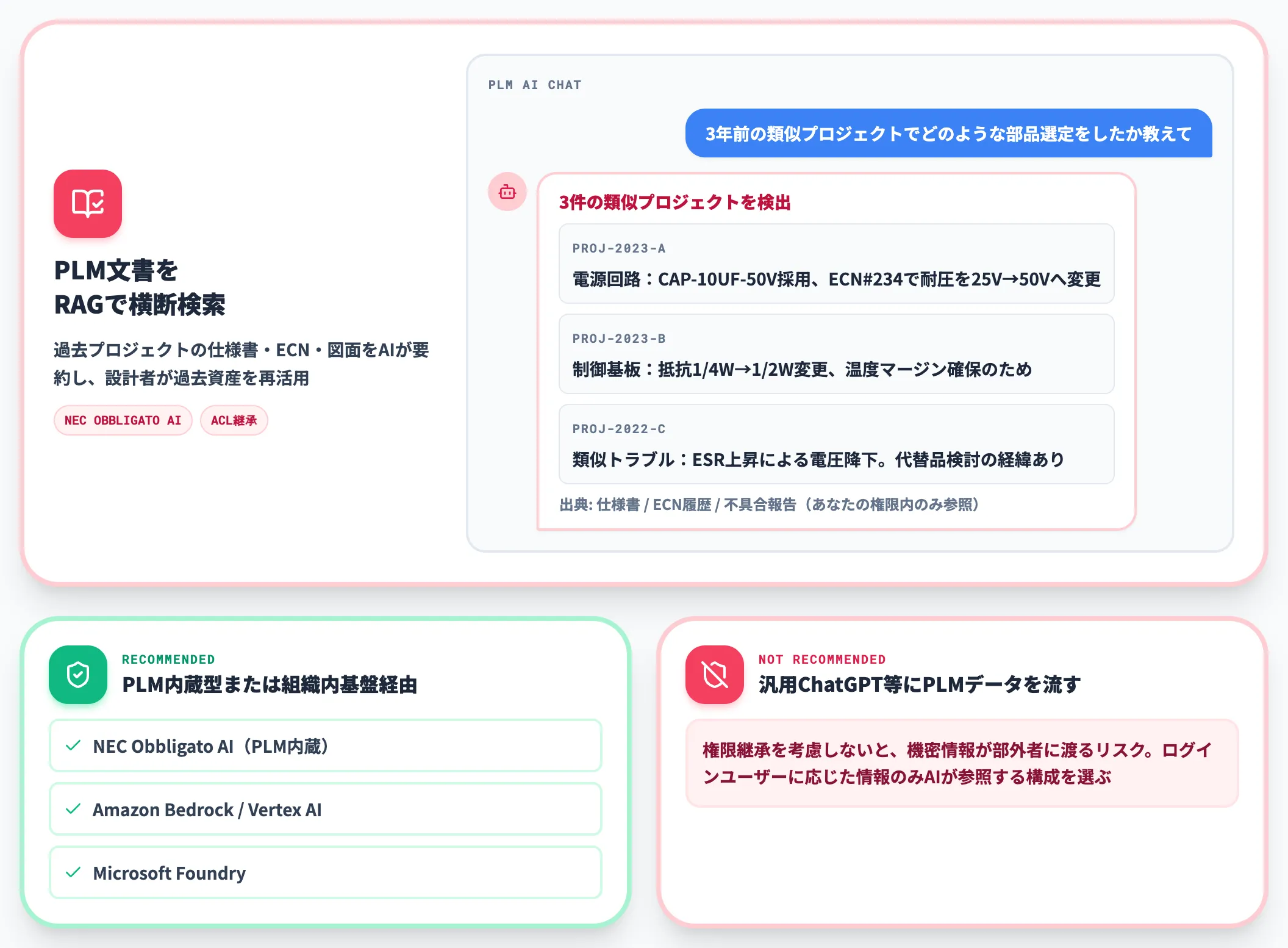
Task: Select the Microsoft Foundry row
Action: 326,872
